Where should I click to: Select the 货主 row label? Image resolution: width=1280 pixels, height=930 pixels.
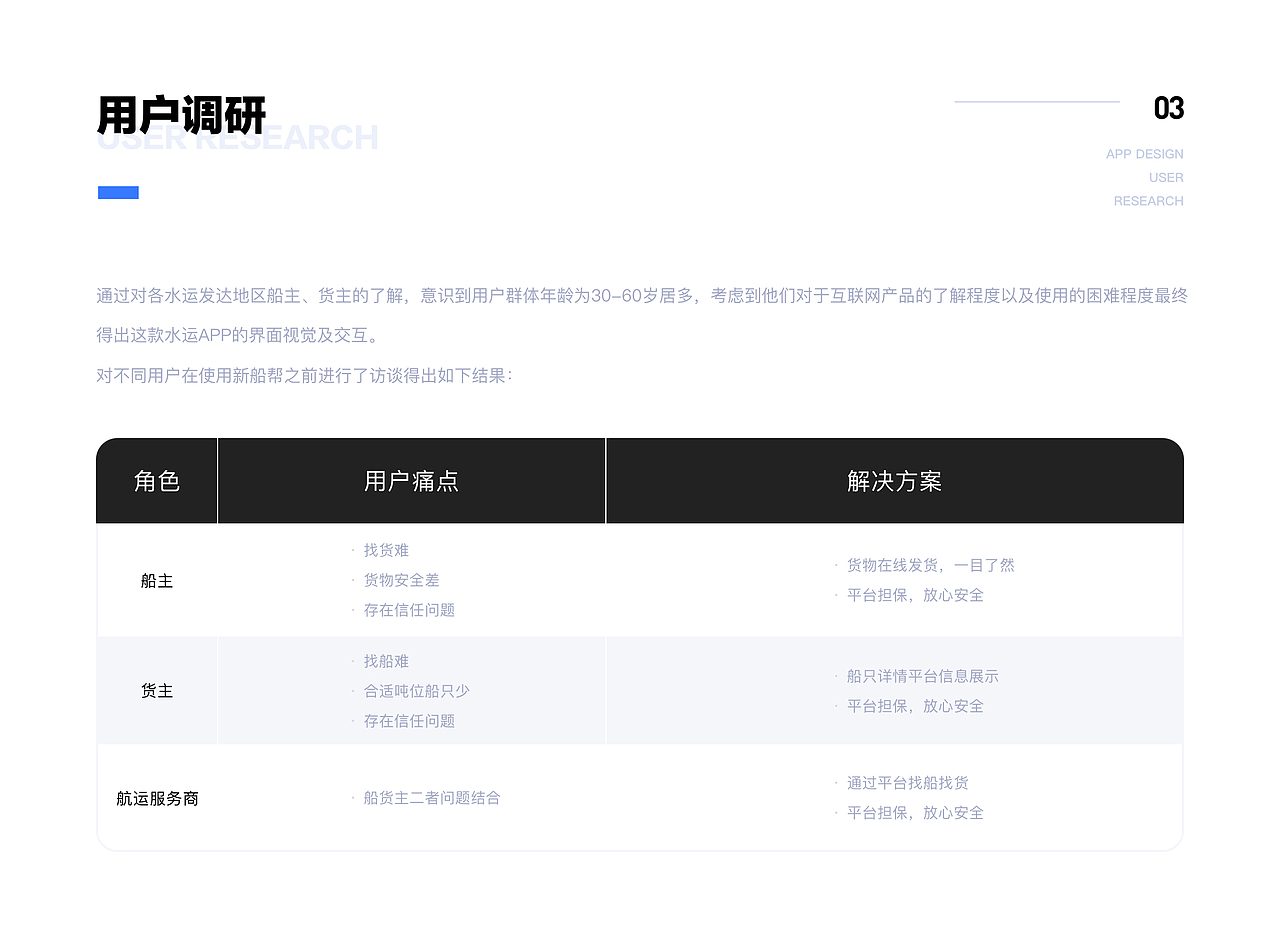point(156,690)
